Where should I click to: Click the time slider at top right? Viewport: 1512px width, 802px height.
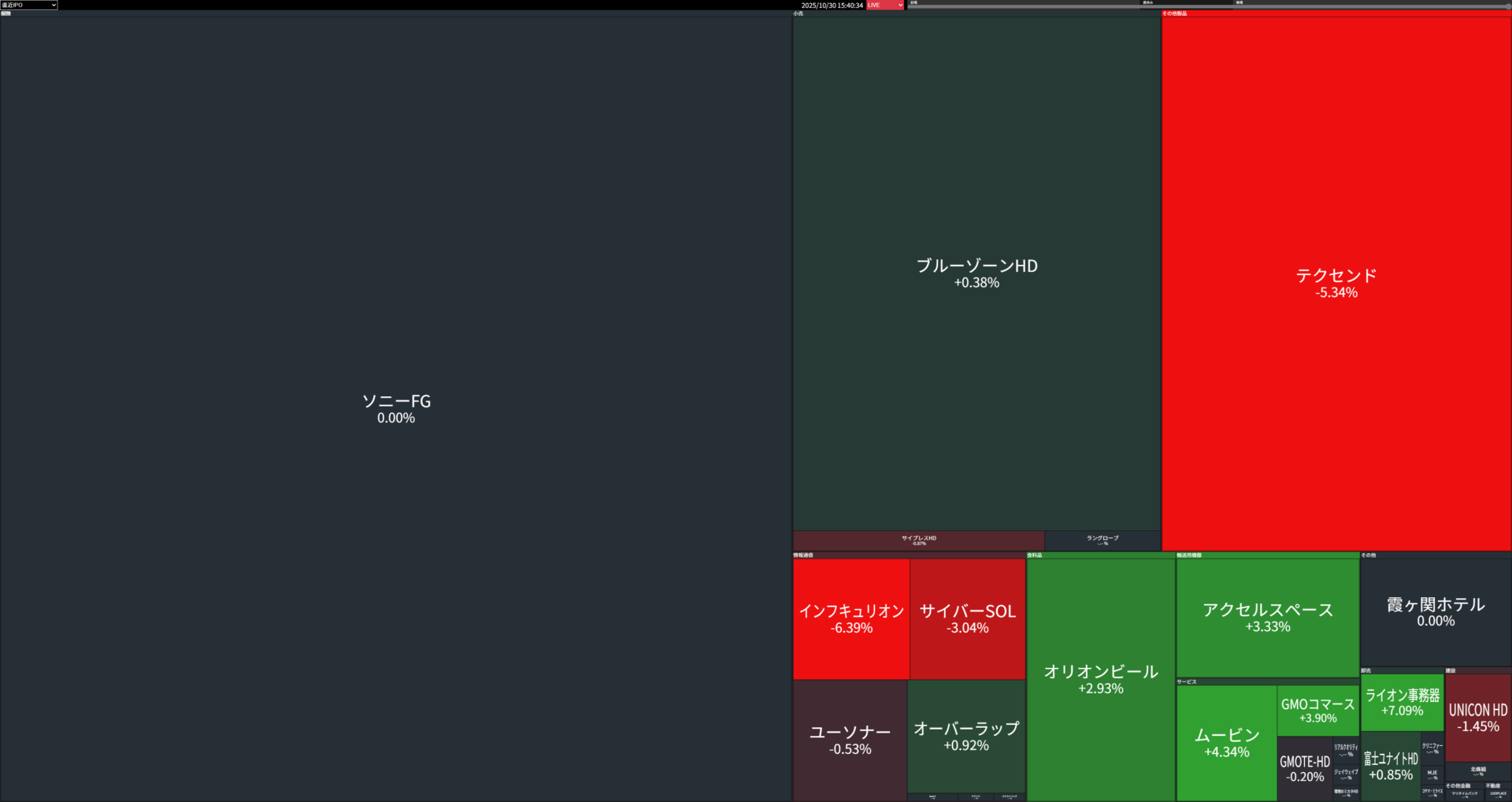(1209, 6)
